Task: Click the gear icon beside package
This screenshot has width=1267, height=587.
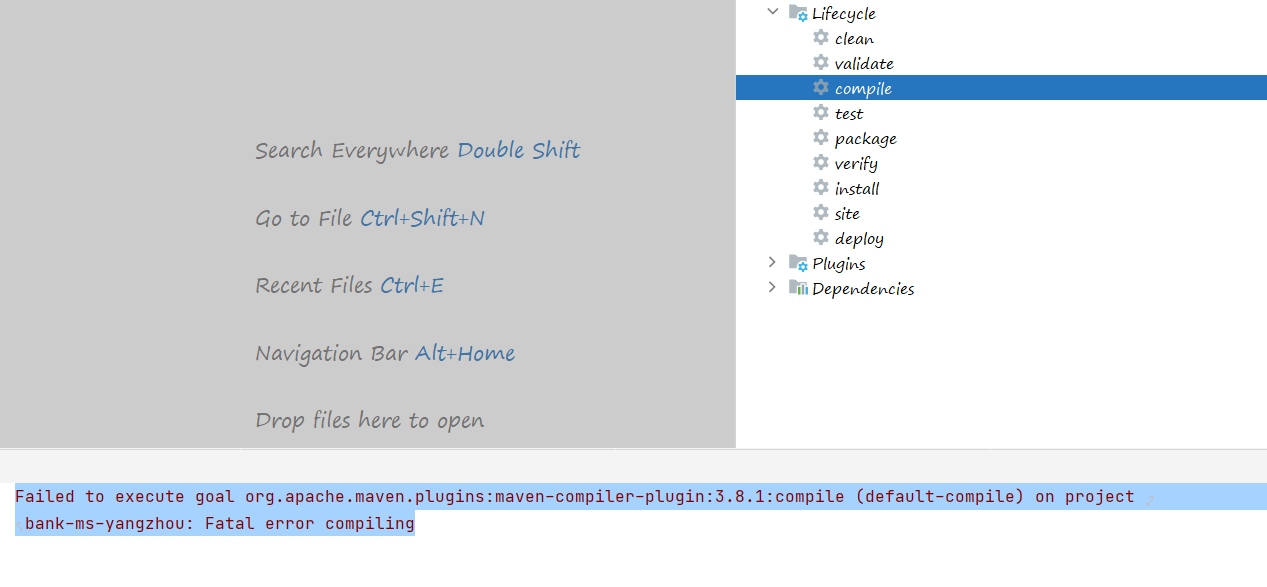Action: (x=821, y=138)
